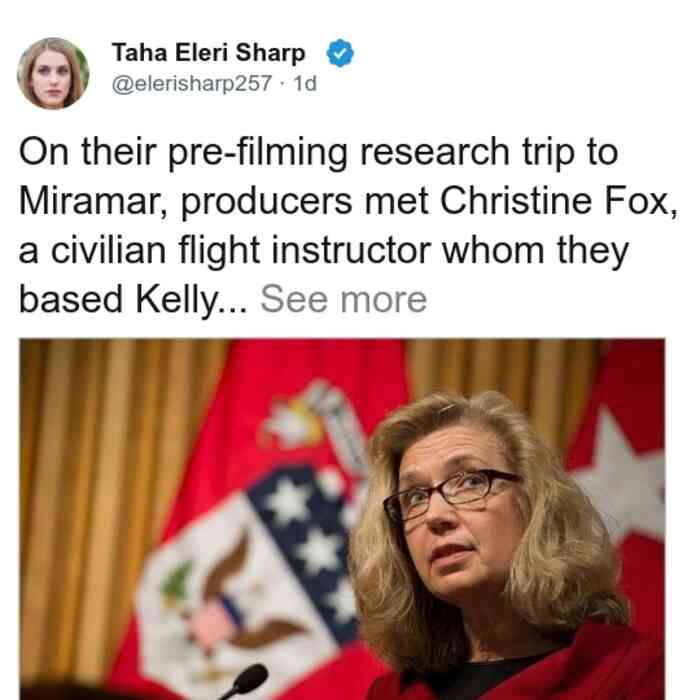Open Taha Eleri Sharp's profile picture
Viewport: 700px width, 700px height.
[x=53, y=73]
